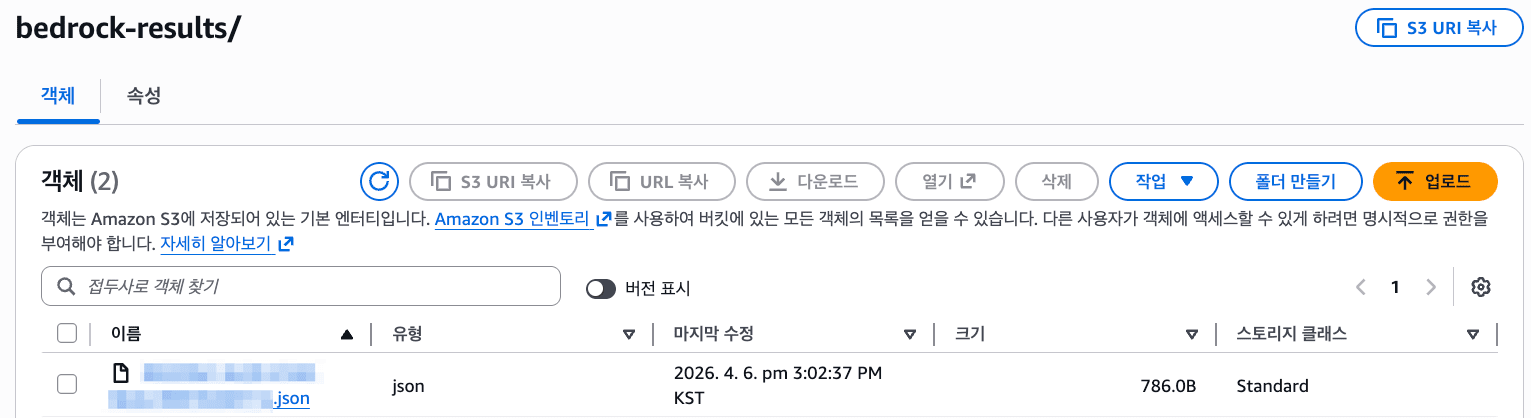Open the table preferences gear icon
Viewport: 1531px width, 418px height.
click(1481, 288)
